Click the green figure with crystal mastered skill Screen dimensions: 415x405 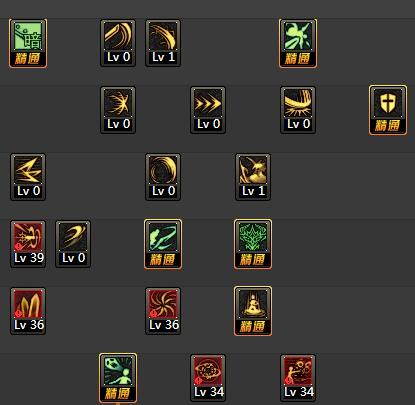[x=118, y=378]
